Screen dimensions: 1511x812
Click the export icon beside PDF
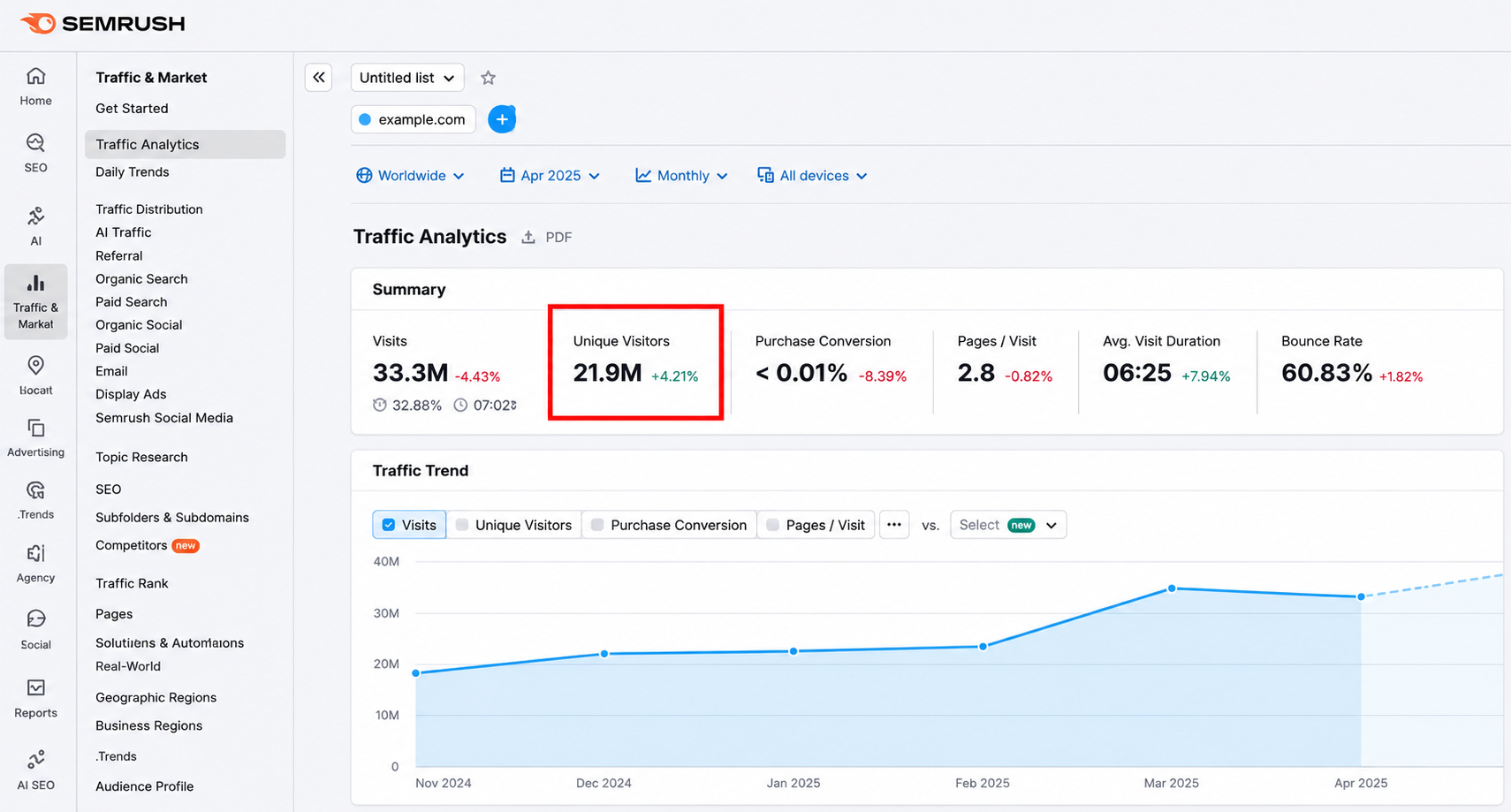click(528, 237)
